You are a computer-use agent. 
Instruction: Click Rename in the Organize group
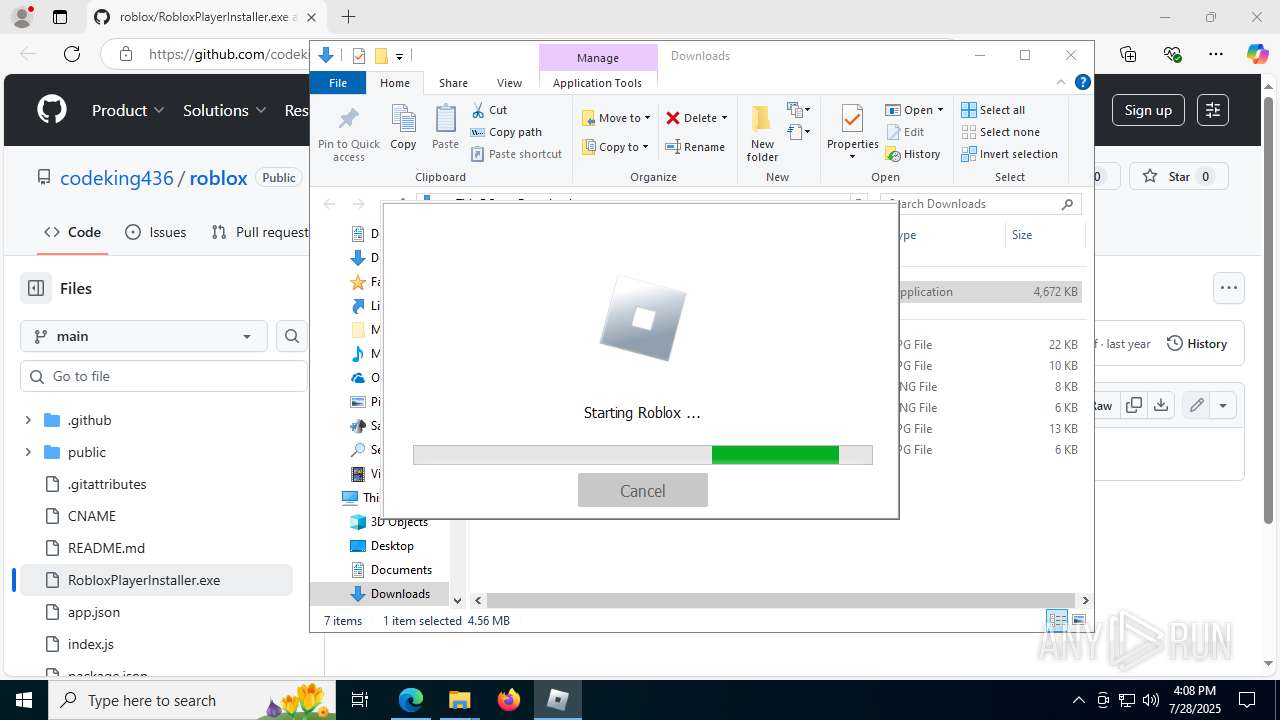(x=696, y=147)
